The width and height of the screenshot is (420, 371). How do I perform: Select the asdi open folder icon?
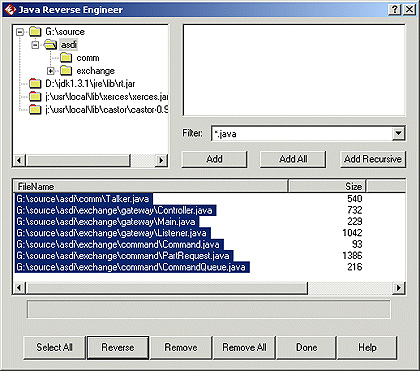click(50, 45)
